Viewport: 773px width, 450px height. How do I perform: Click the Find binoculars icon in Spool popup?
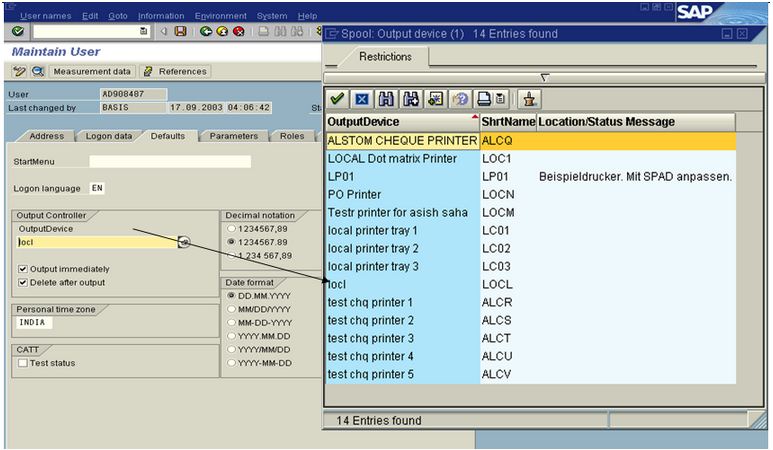point(386,99)
